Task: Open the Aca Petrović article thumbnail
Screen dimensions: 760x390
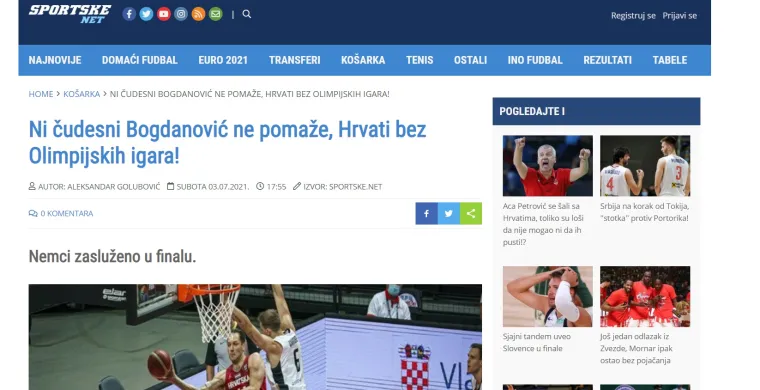Action: (x=548, y=166)
